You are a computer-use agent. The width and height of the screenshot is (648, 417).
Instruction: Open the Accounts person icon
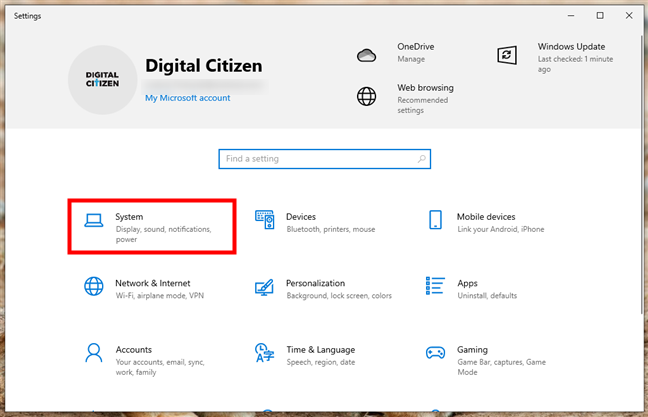94,353
